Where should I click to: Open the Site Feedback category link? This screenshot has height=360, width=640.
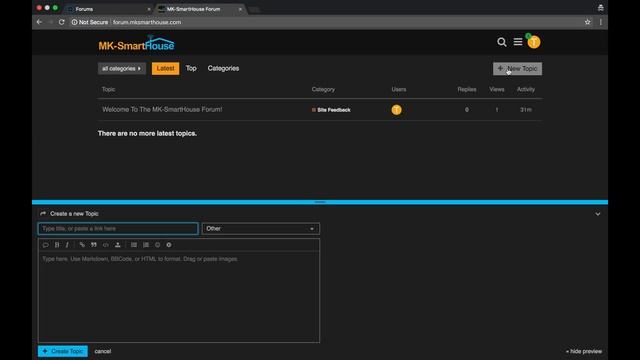pyautogui.click(x=331, y=110)
